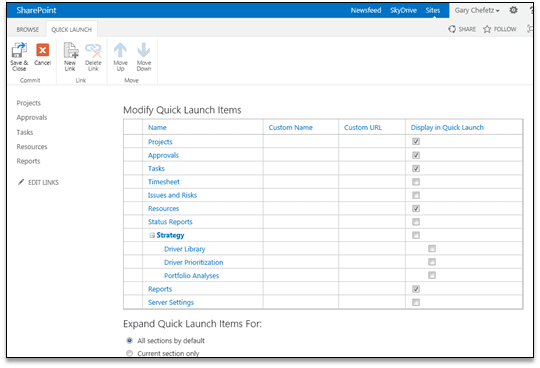540x368 pixels.
Task: Click Display in Quick Launch header
Action: (x=447, y=127)
